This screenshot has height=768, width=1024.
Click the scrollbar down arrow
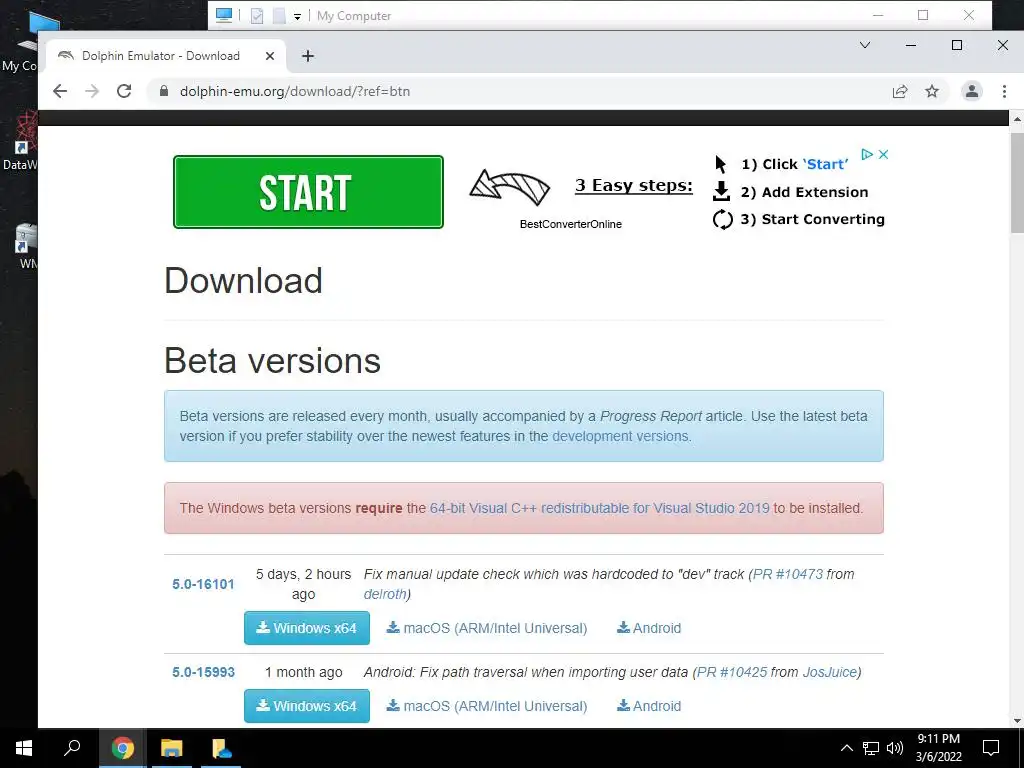point(1017,721)
